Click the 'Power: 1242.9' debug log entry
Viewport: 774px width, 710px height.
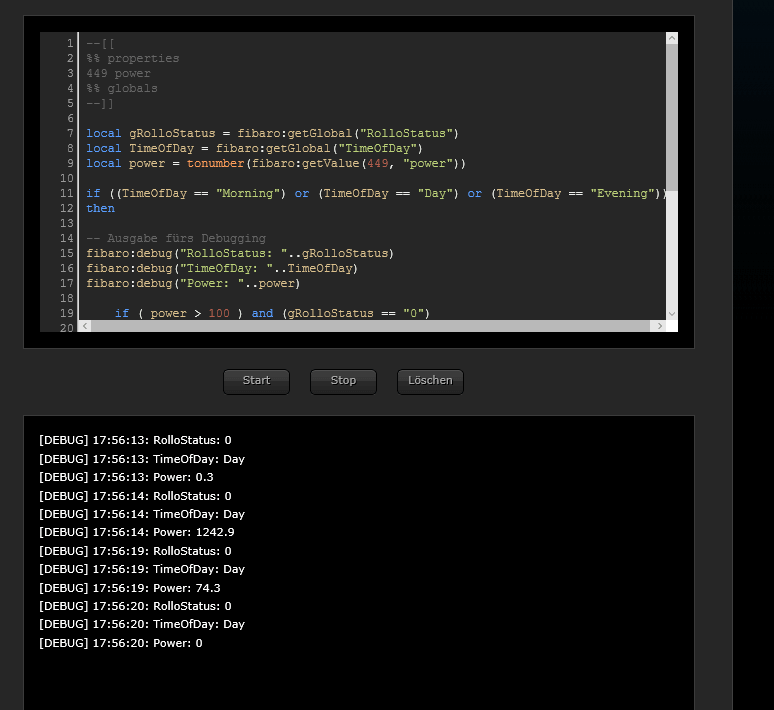click(136, 532)
